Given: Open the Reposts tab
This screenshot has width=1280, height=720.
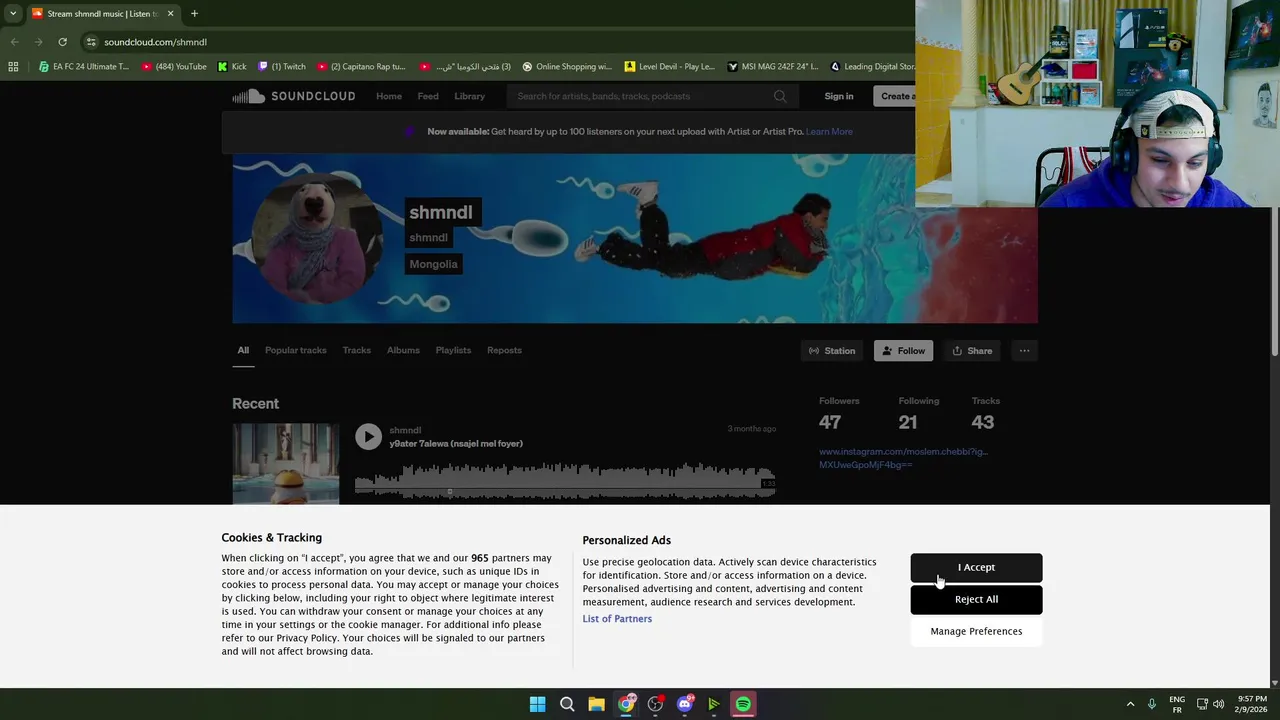Looking at the screenshot, I should [504, 350].
